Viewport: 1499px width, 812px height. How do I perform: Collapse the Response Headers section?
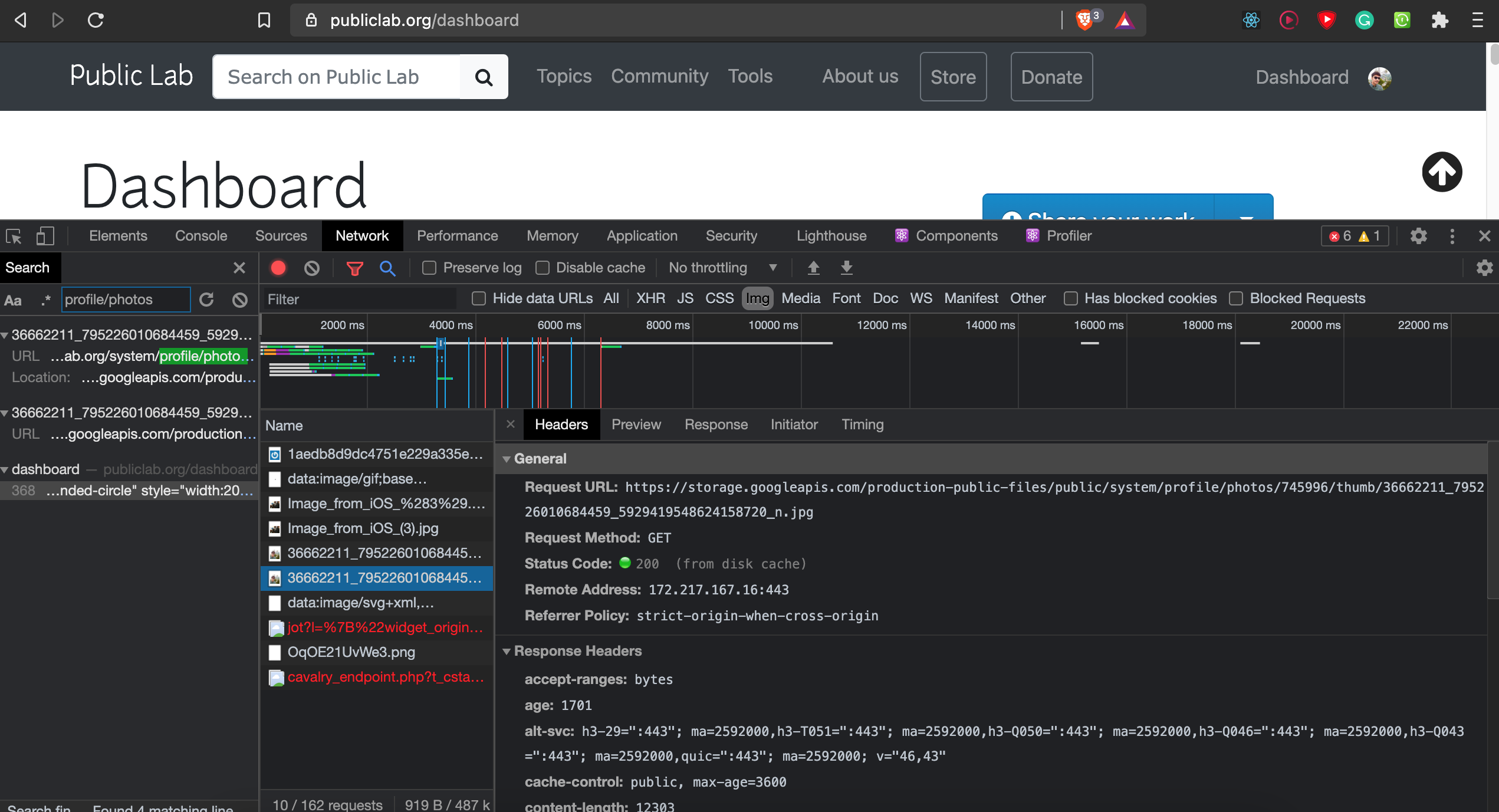[x=507, y=651]
